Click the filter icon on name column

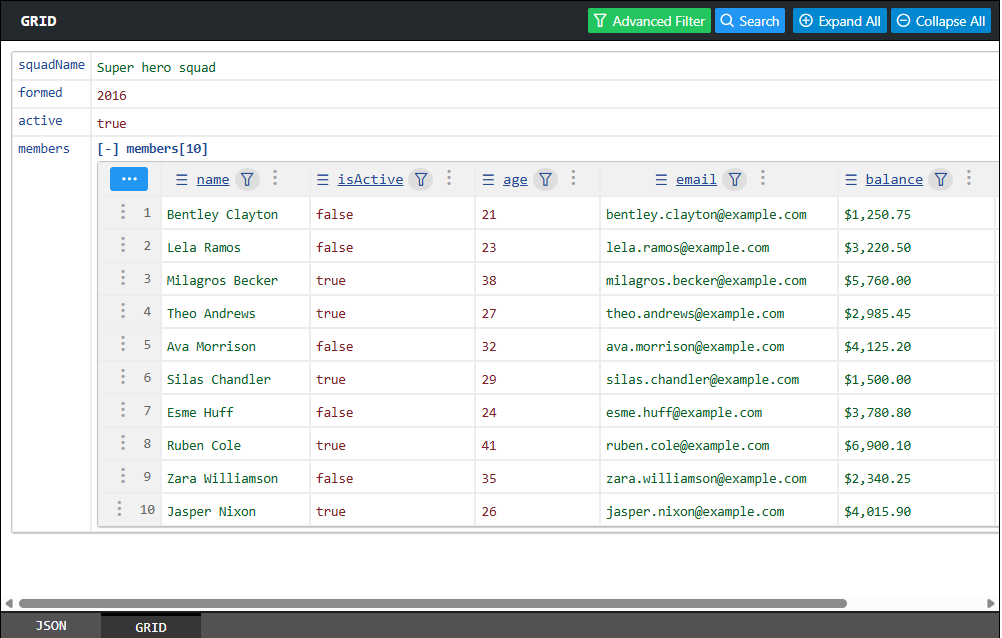coord(247,179)
